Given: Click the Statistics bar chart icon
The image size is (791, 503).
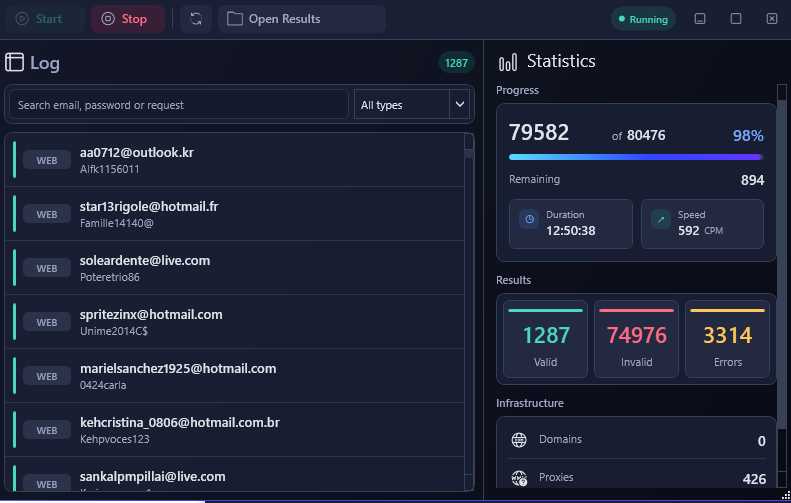Looking at the screenshot, I should click(508, 63).
